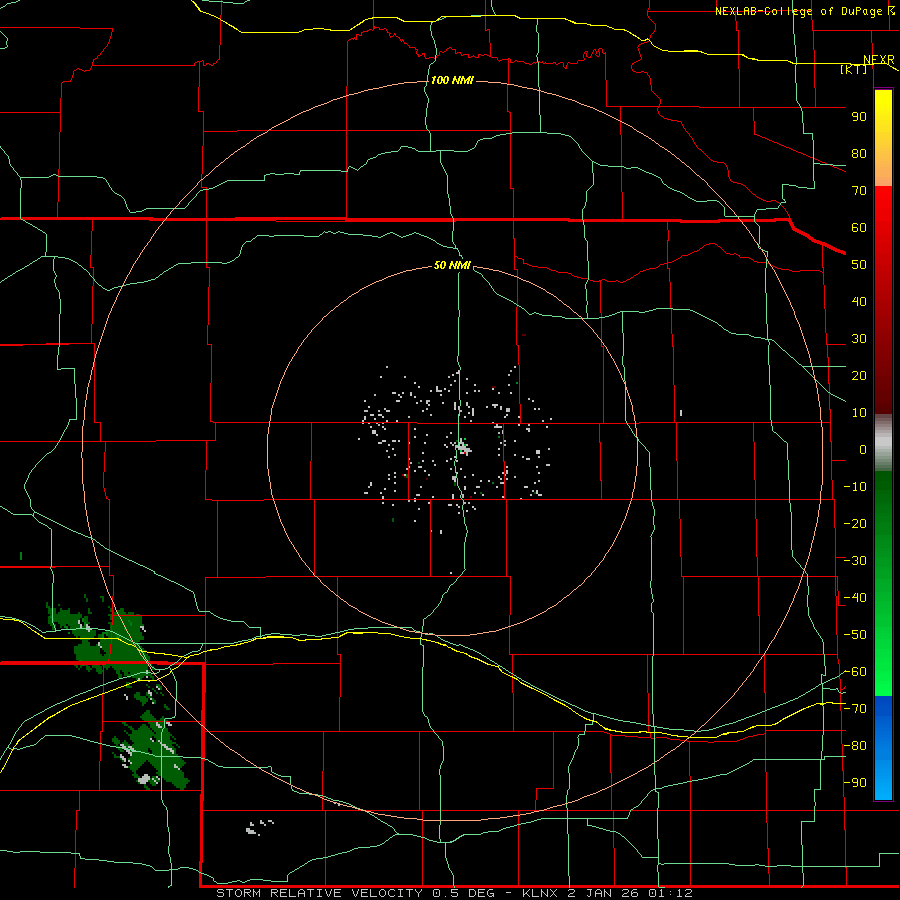The height and width of the screenshot is (900, 900).
Task: Click the -30 knot scale label
Action: 855,561
